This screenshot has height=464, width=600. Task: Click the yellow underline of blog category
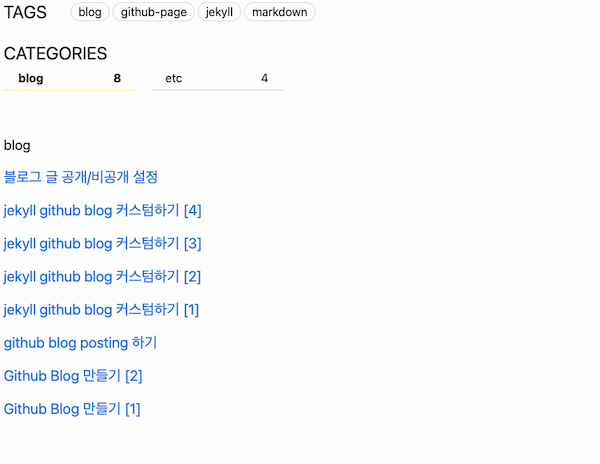tap(70, 90)
